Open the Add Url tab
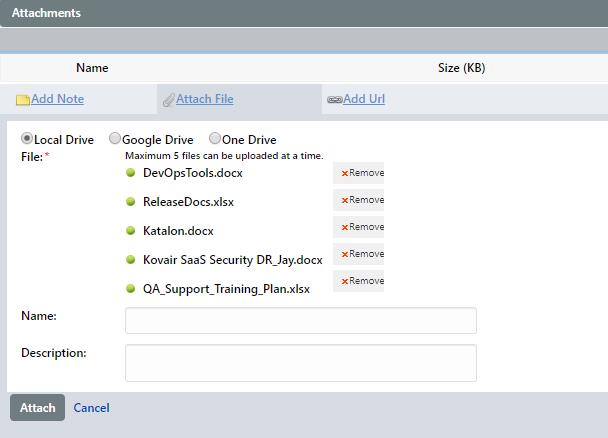This screenshot has width=608, height=438. [x=363, y=99]
